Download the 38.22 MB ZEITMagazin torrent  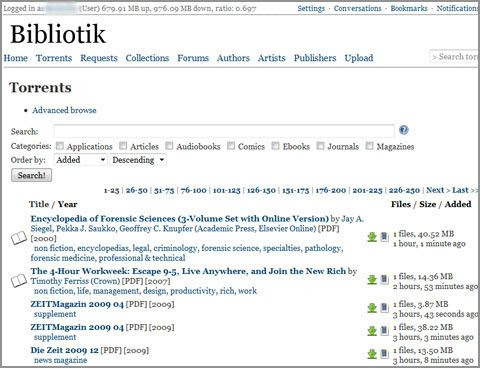(372, 330)
